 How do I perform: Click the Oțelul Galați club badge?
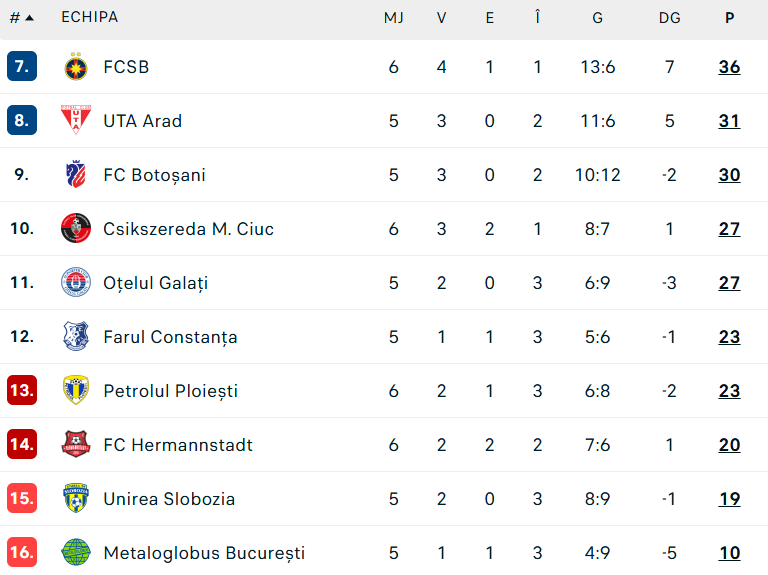click(75, 283)
